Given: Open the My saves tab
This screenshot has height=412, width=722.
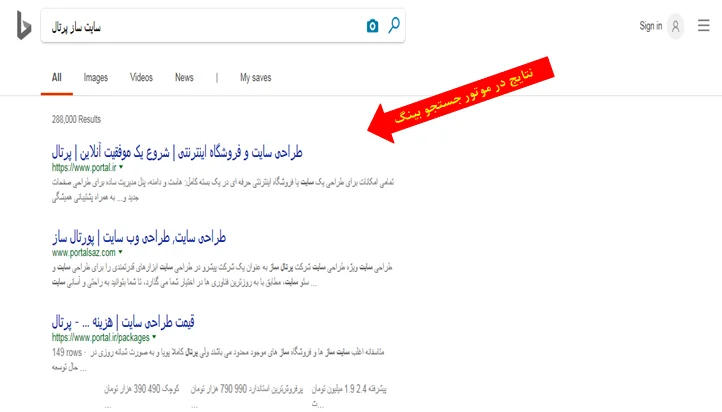Looking at the screenshot, I should (x=255, y=77).
